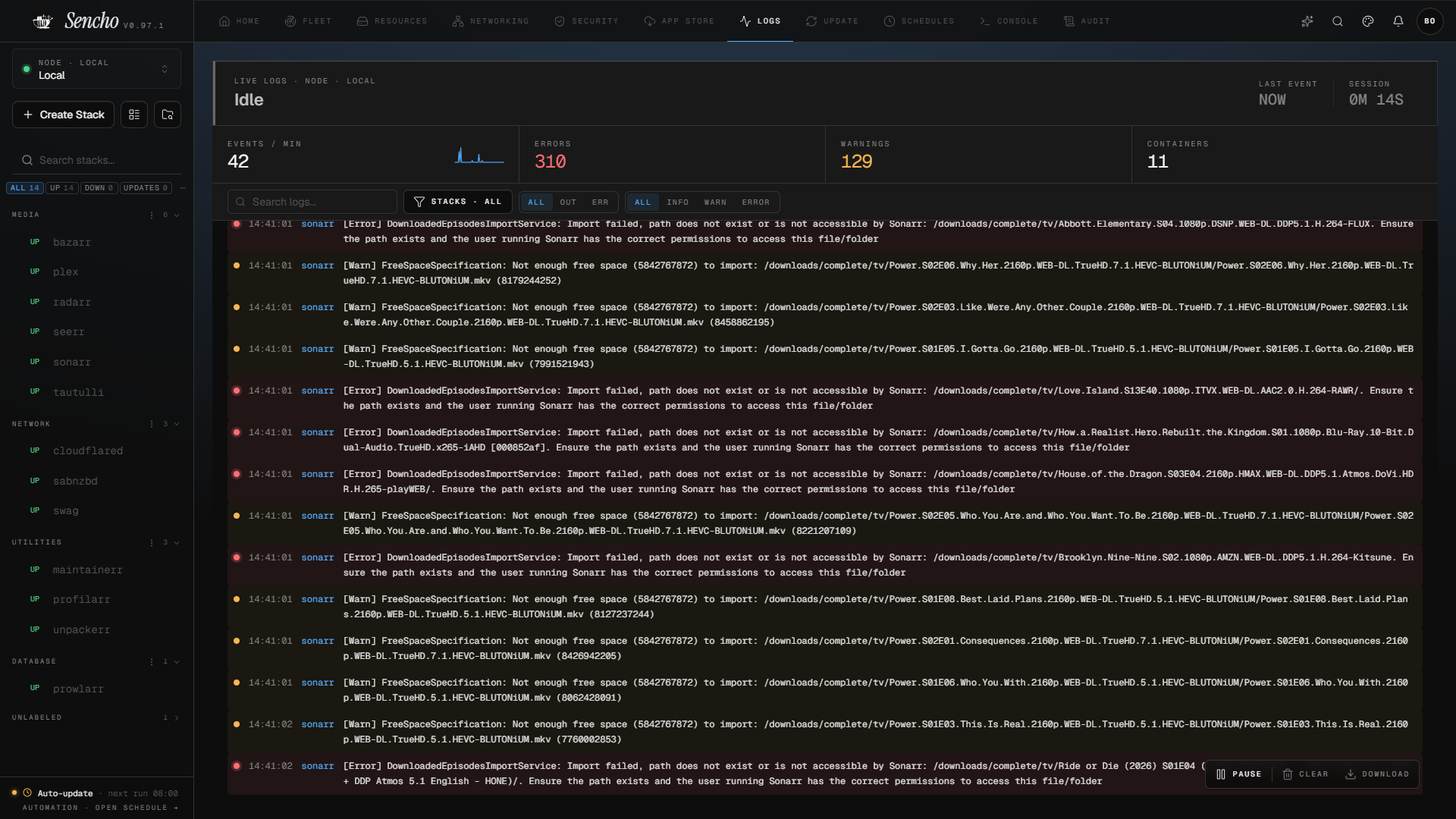
Task: Filter logs to INFO level
Action: point(678,202)
